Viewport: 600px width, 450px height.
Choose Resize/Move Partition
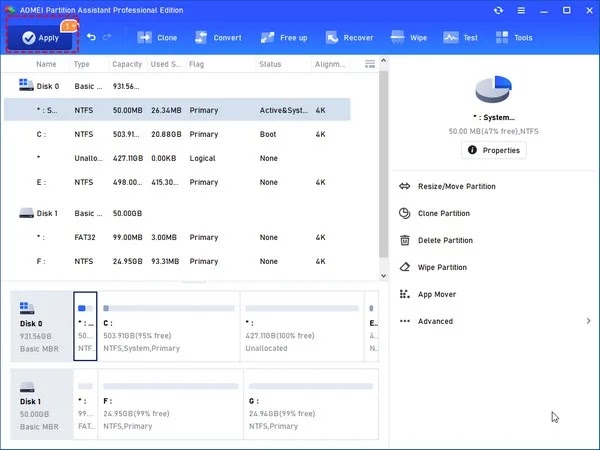point(457,186)
